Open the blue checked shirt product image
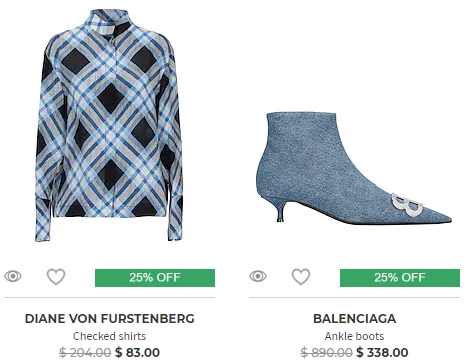The width and height of the screenshot is (466, 361). pyautogui.click(x=109, y=125)
